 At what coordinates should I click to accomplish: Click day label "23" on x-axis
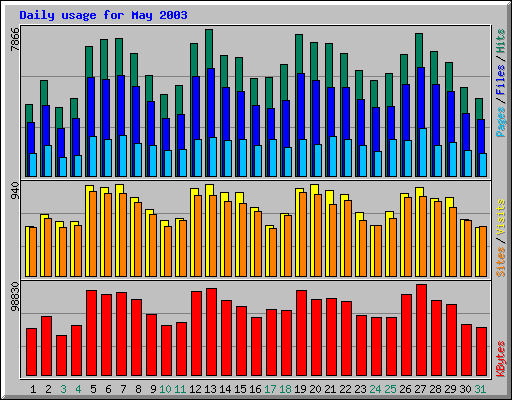click(x=360, y=389)
